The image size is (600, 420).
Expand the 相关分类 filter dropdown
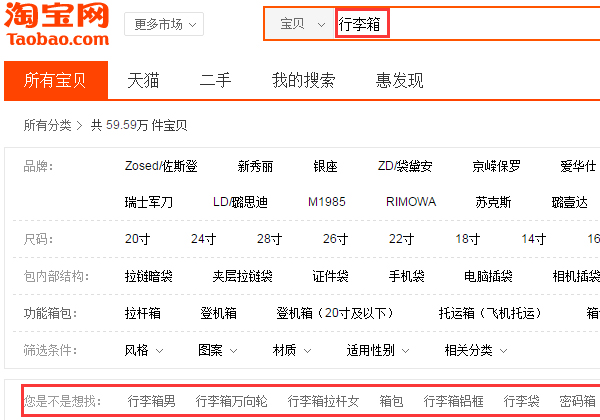tap(476, 350)
